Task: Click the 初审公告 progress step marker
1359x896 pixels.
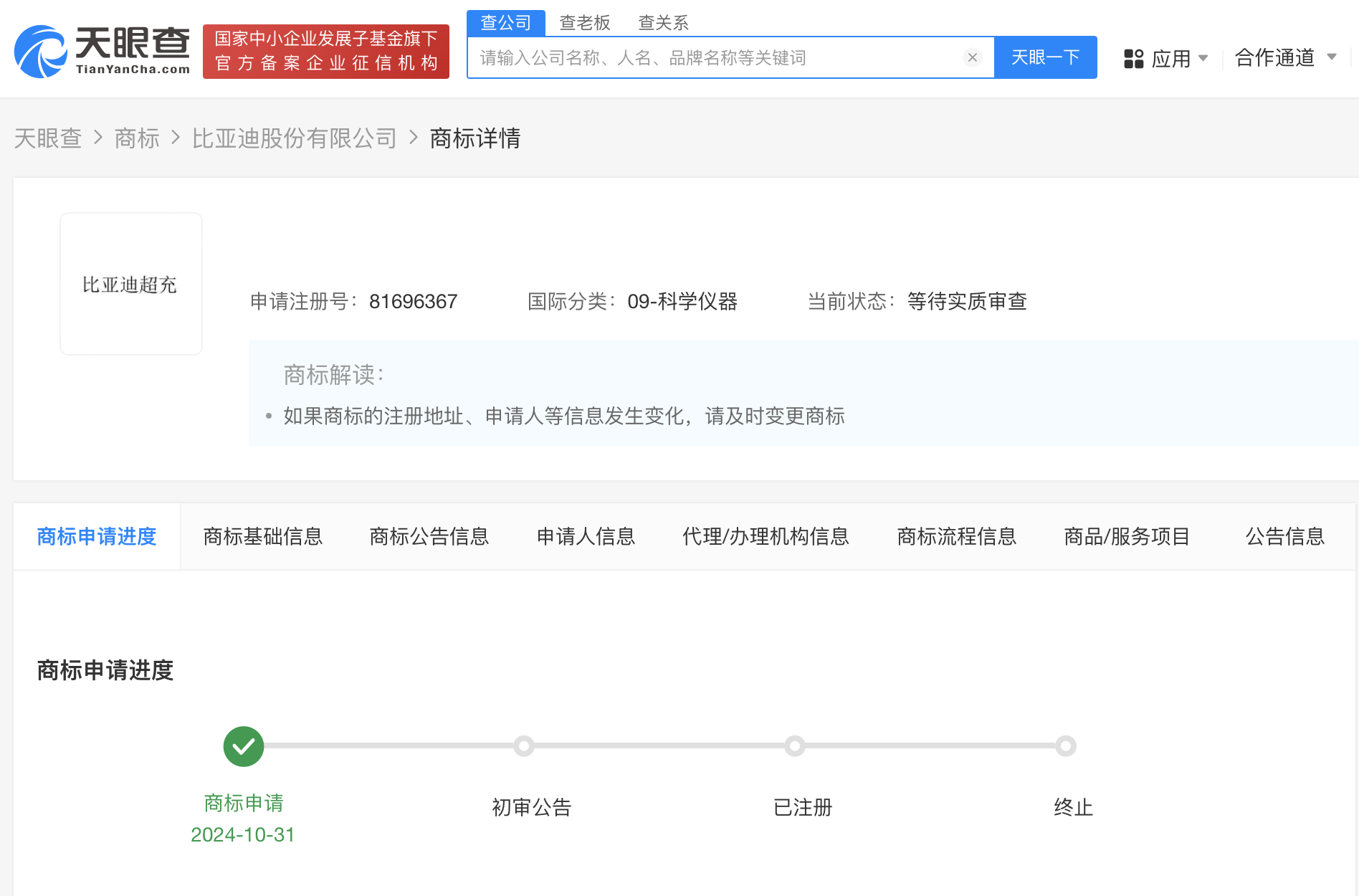Action: (524, 746)
